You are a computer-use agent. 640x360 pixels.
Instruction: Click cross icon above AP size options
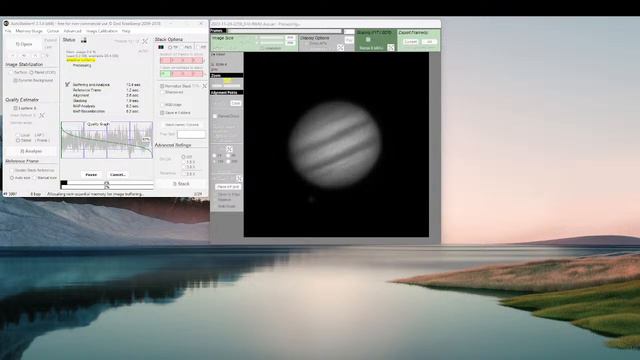coord(229,149)
